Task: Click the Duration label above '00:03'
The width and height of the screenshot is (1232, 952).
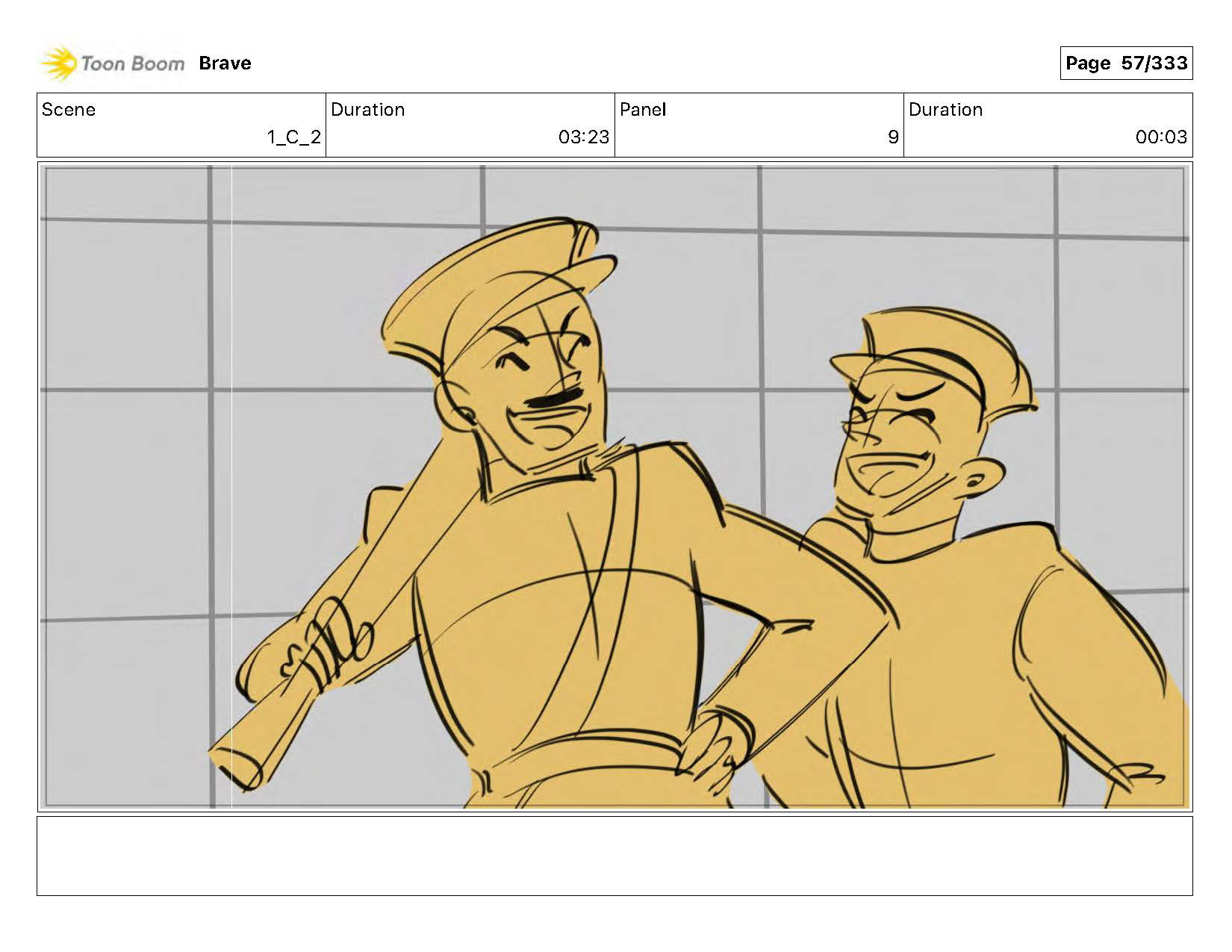Action: (x=946, y=110)
